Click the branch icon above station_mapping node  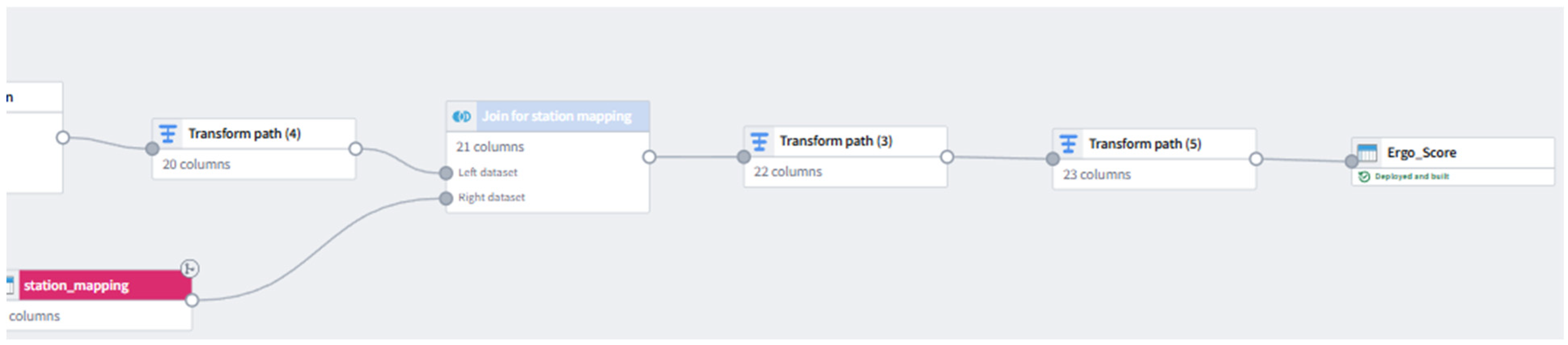[190, 268]
